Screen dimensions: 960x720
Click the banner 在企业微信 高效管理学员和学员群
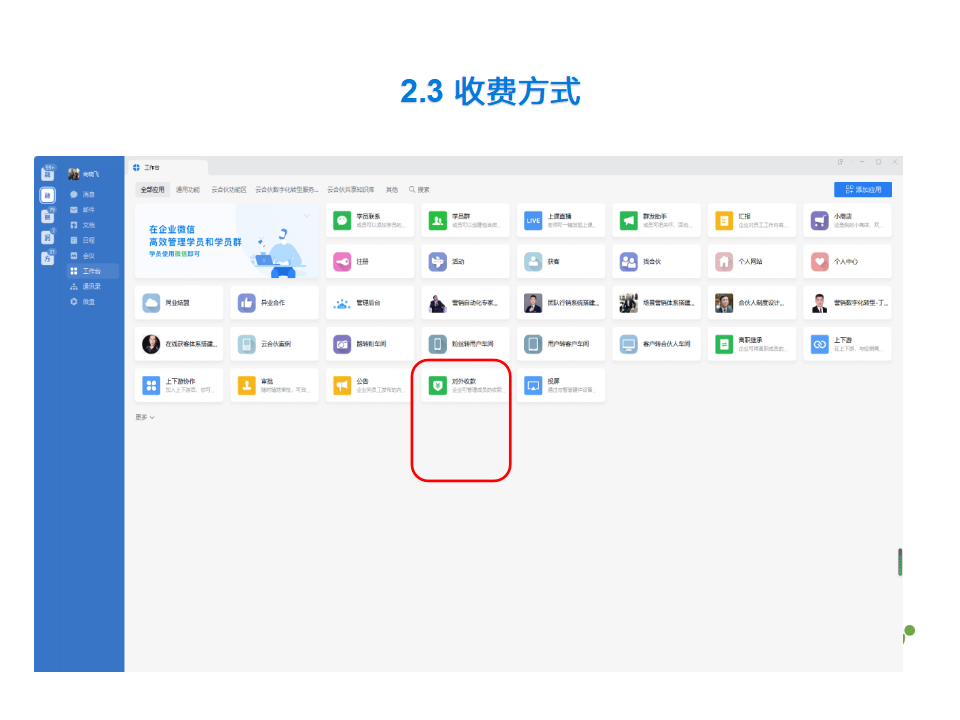pyautogui.click(x=227, y=241)
